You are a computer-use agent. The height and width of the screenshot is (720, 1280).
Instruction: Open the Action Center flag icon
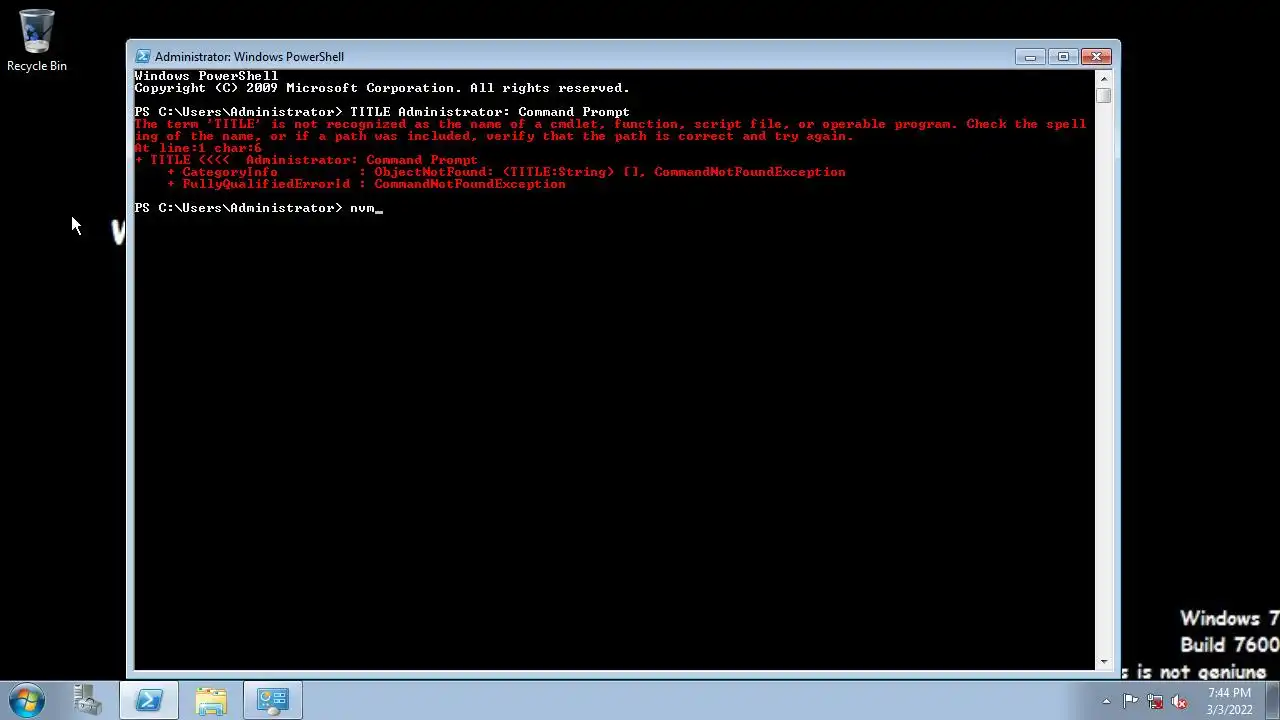tap(1130, 701)
